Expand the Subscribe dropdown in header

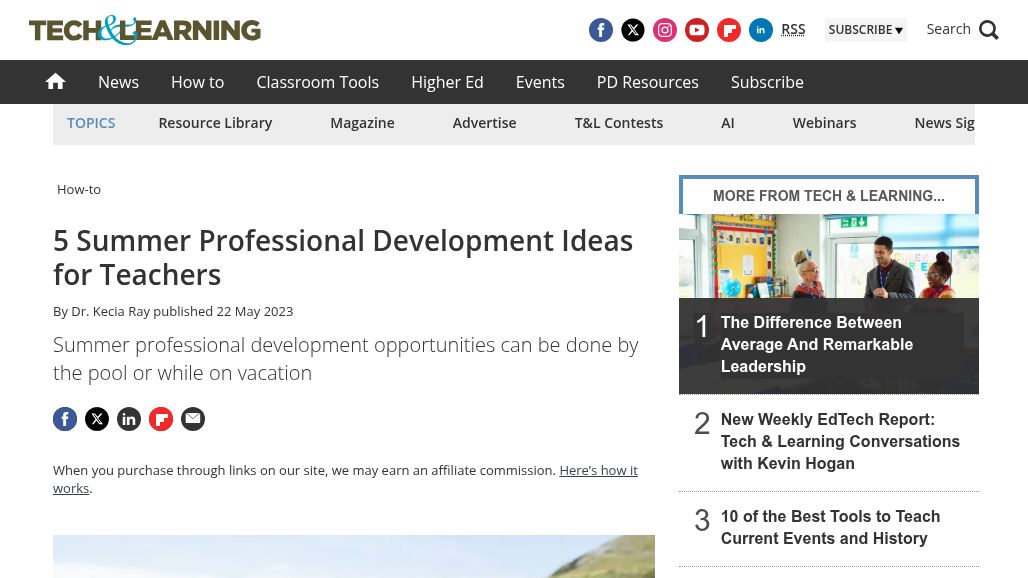865,30
